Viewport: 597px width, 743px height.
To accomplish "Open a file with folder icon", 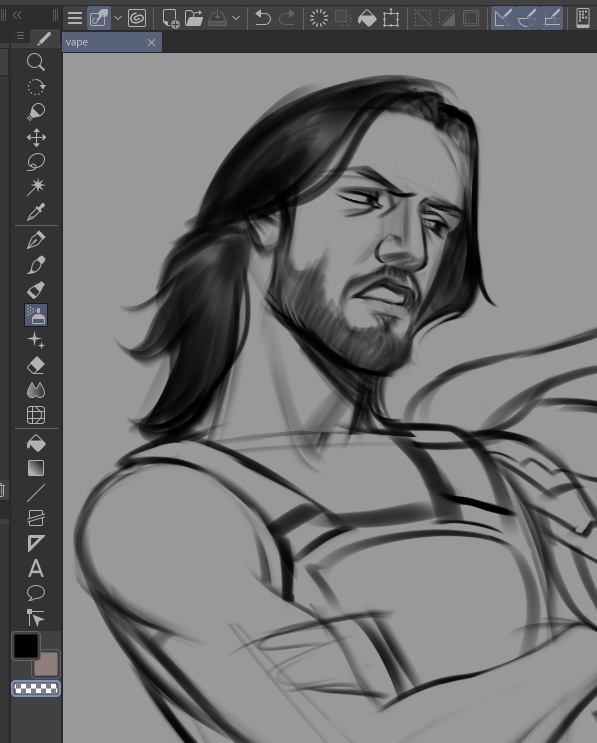I will click(194, 18).
